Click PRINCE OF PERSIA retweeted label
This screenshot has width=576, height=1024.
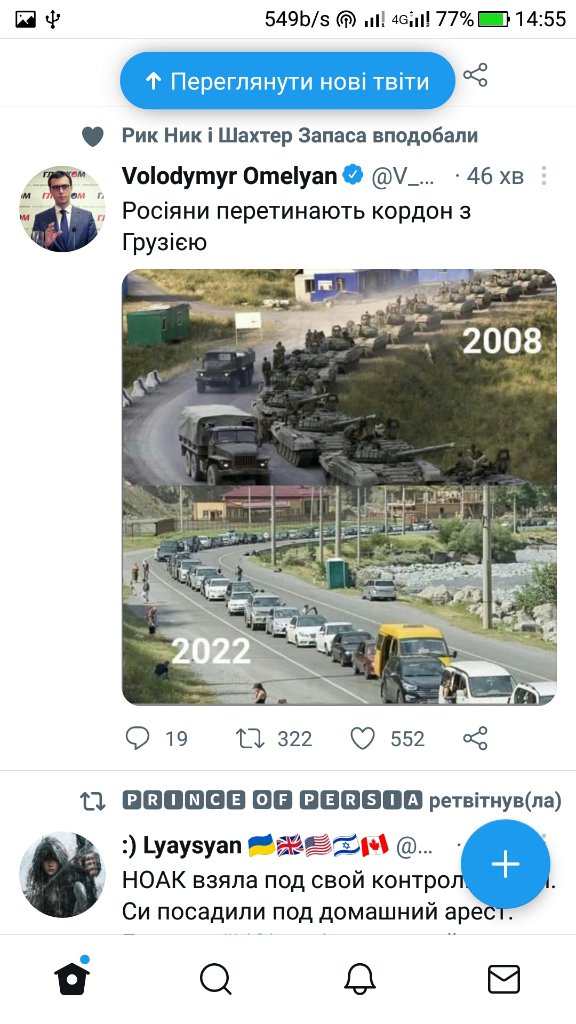[342, 801]
